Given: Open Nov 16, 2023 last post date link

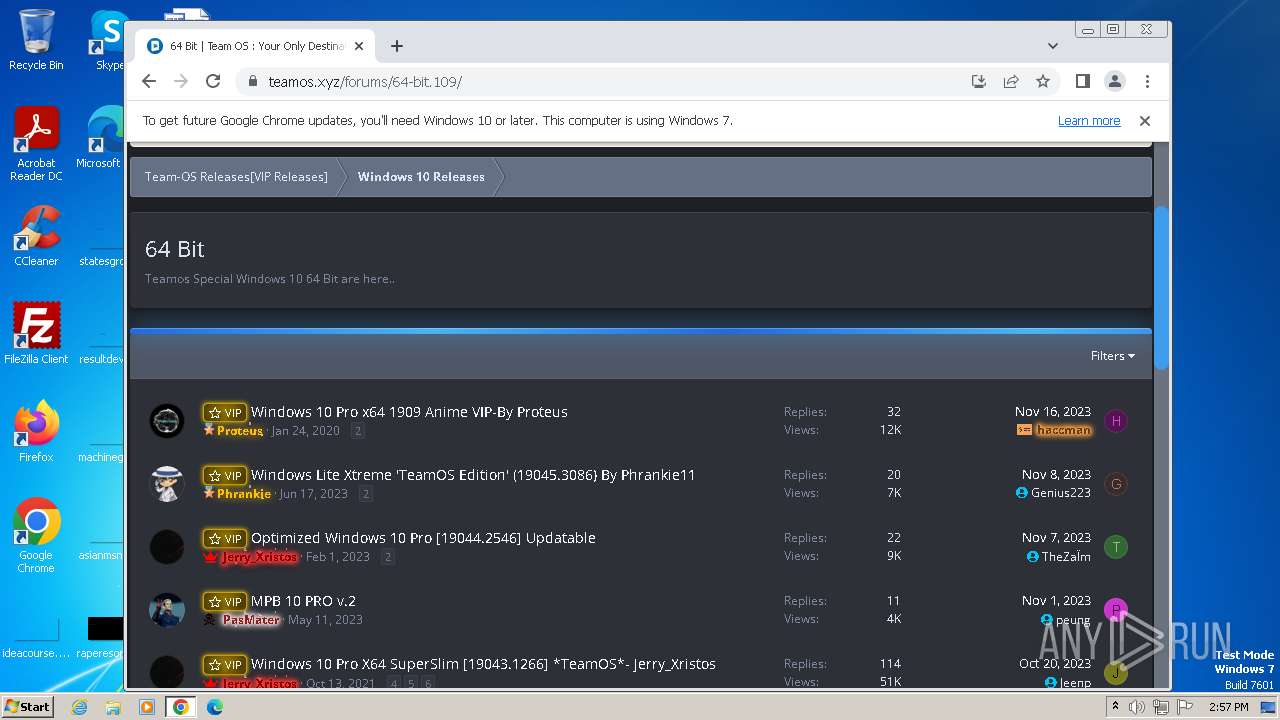Looking at the screenshot, I should pyautogui.click(x=1053, y=412).
